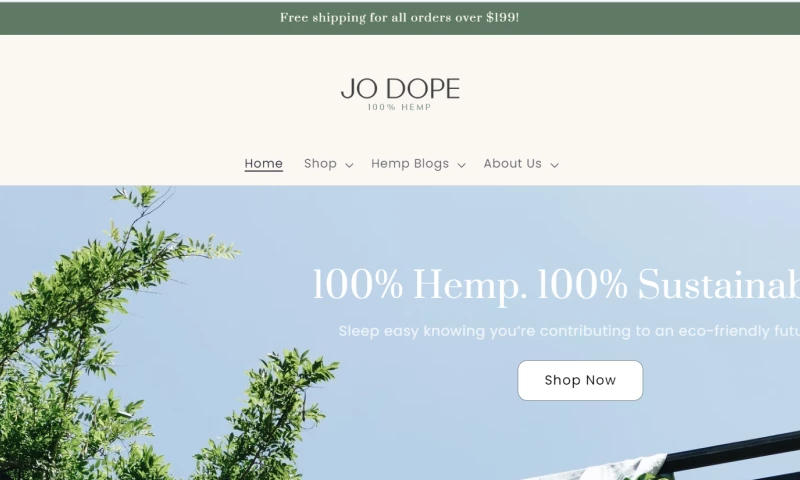This screenshot has height=480, width=800.
Task: Click the 'Sleep easy knowing' subheading text
Action: tap(569, 331)
